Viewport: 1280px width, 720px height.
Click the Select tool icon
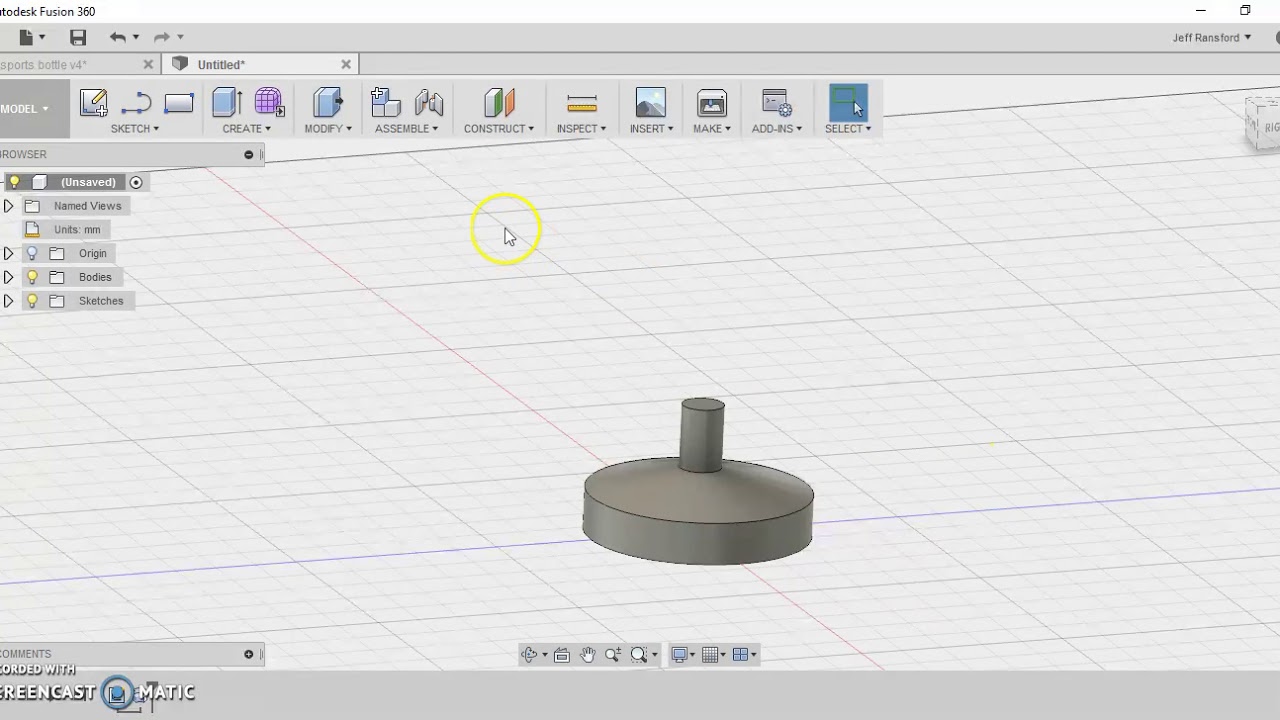[x=848, y=103]
